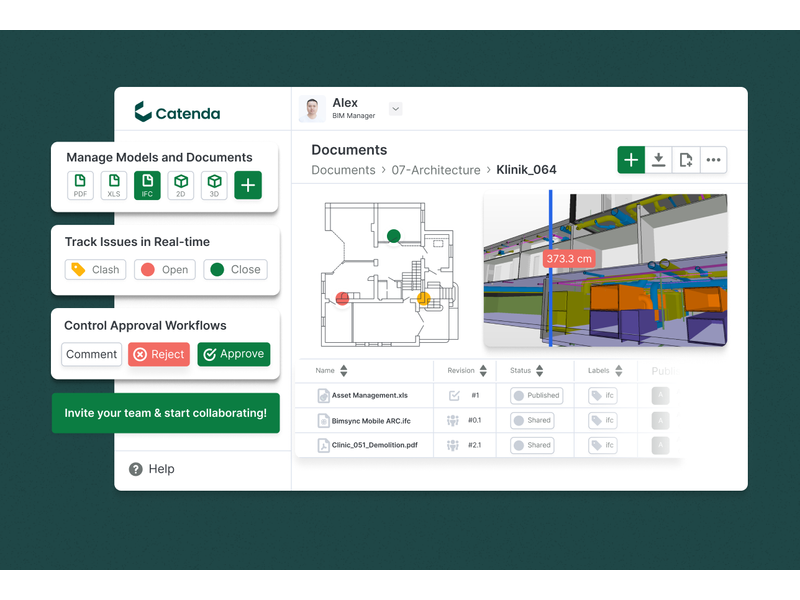800x600 pixels.
Task: Click the download icon in Documents toolbar
Action: click(658, 160)
